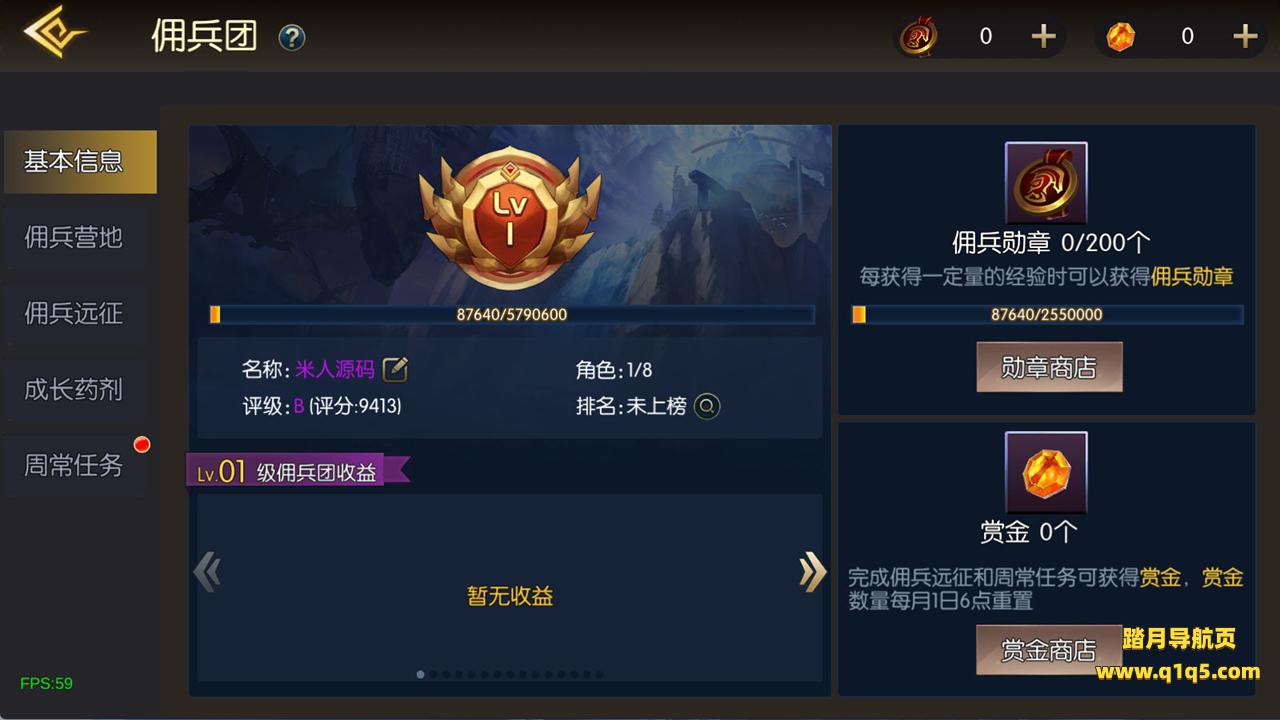This screenshot has width=1280, height=720.
Task: Edit mercenary group name 米人源码
Action: pyautogui.click(x=395, y=369)
